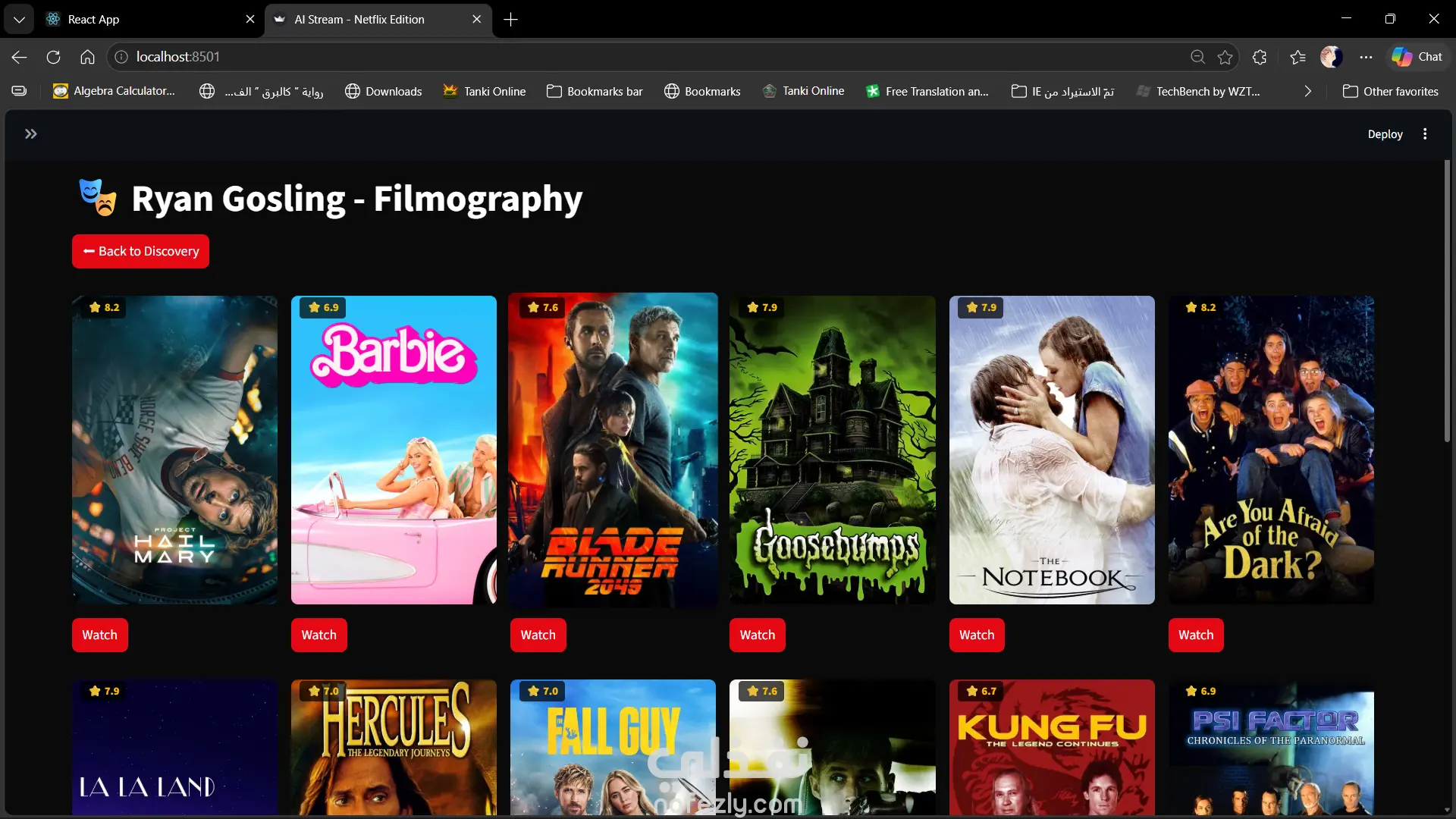1456x819 pixels.
Task: Watch Project Hail Mary
Action: point(99,635)
